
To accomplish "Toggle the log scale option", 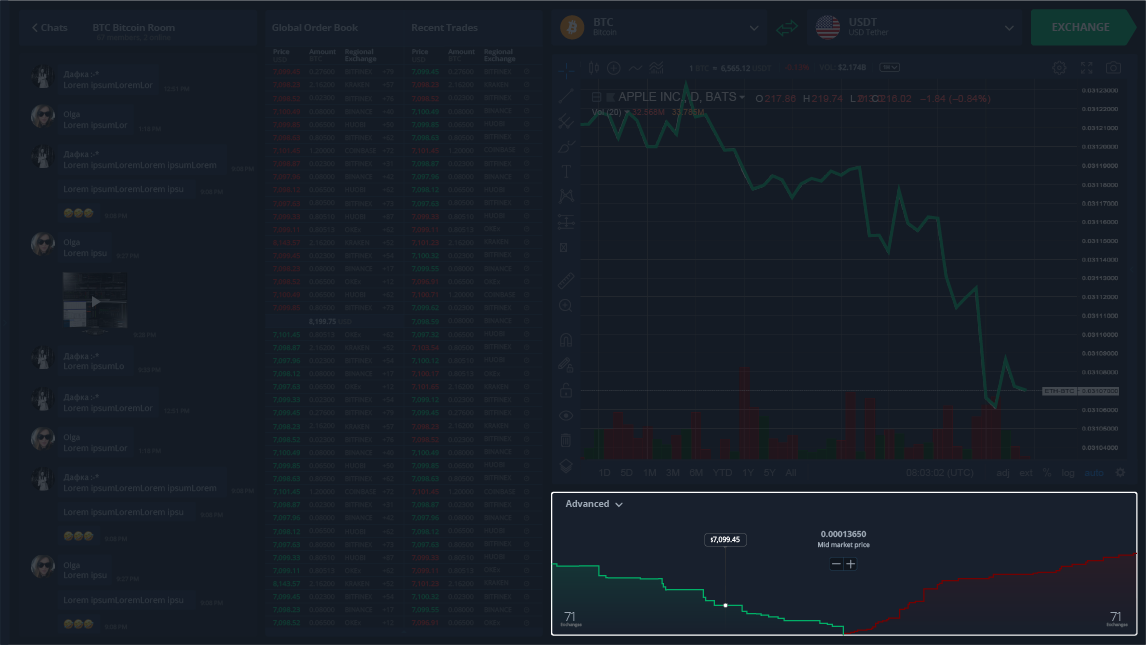I will tap(1068, 473).
